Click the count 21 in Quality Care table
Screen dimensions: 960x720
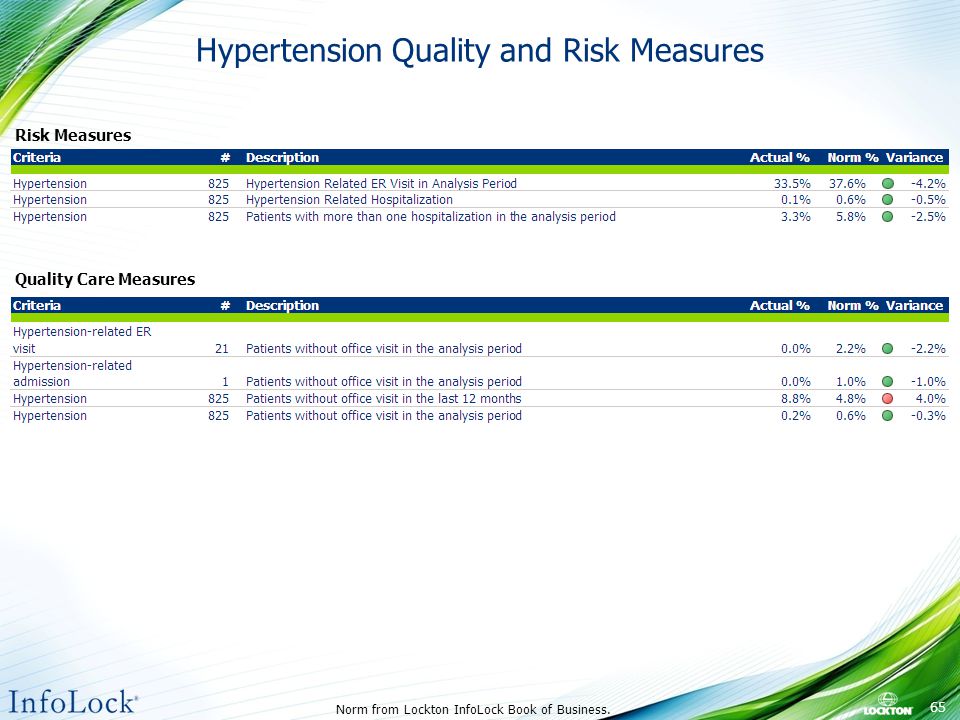click(222, 349)
